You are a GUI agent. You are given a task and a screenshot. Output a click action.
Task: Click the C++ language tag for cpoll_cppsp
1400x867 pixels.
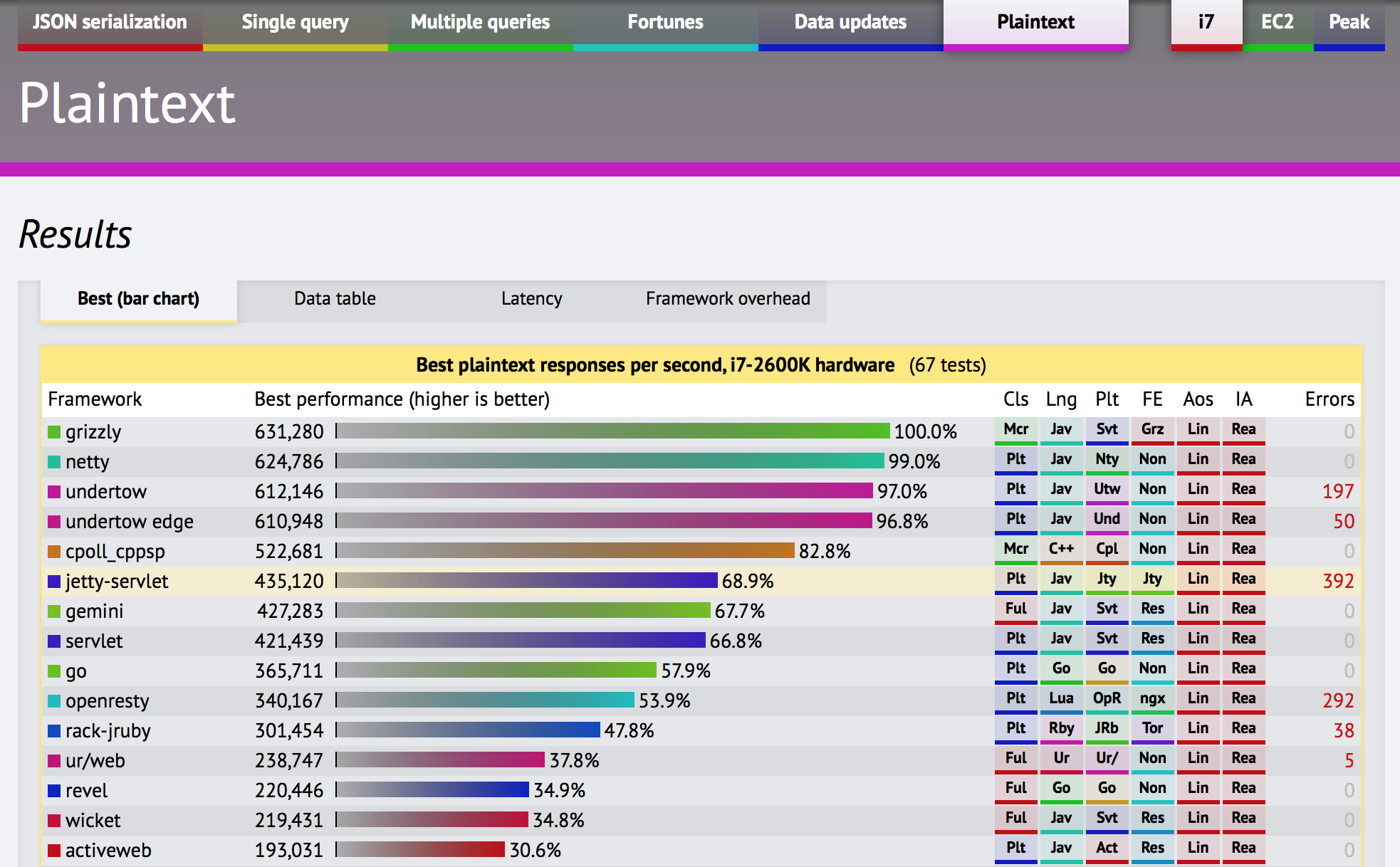point(1061,549)
